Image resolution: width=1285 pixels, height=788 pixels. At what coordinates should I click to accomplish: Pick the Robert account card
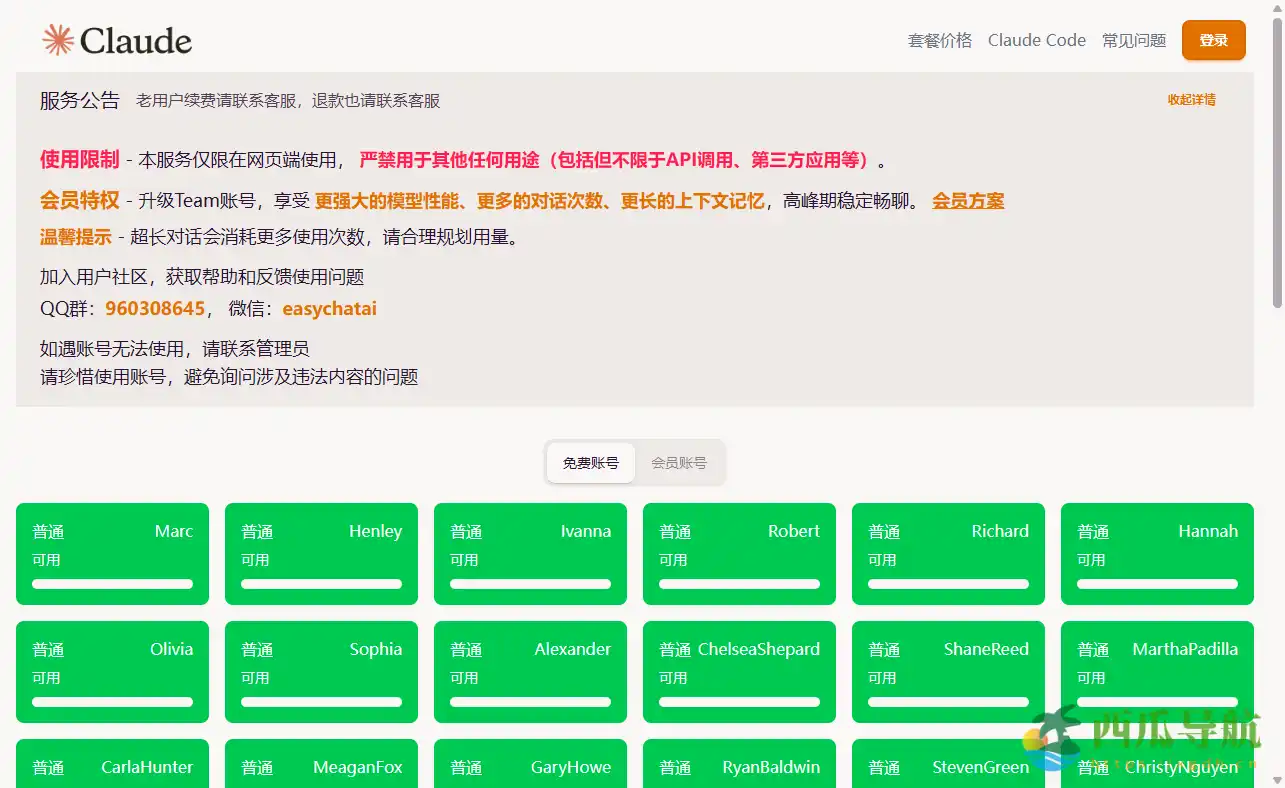pos(739,553)
